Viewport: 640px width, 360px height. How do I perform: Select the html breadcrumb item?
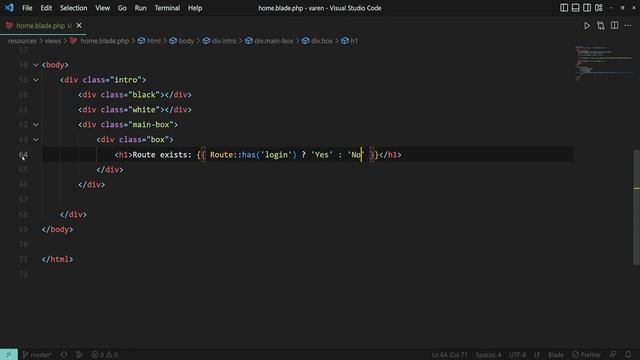[x=149, y=41]
